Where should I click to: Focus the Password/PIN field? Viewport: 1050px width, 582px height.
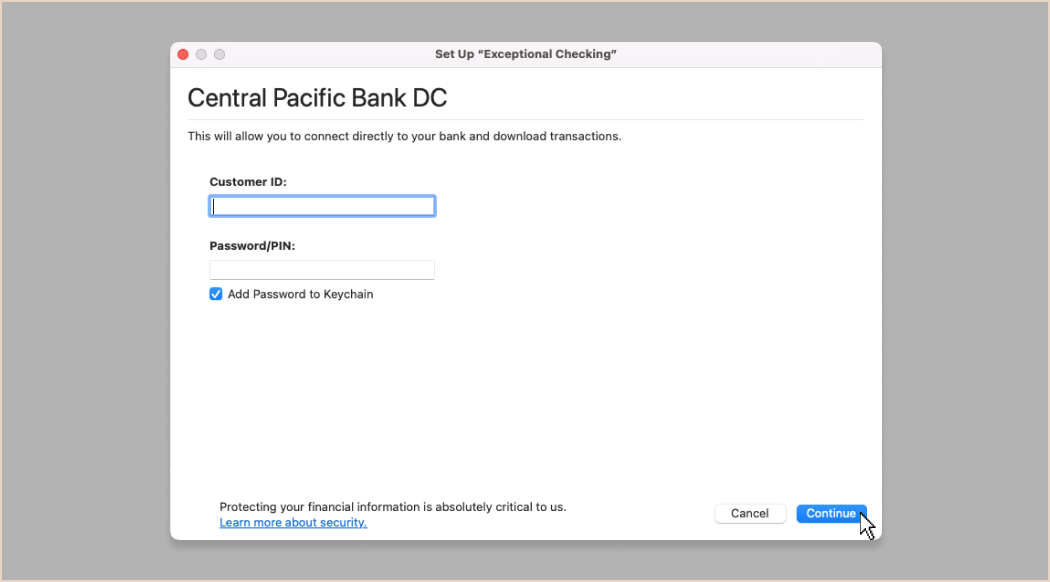[x=322, y=270]
